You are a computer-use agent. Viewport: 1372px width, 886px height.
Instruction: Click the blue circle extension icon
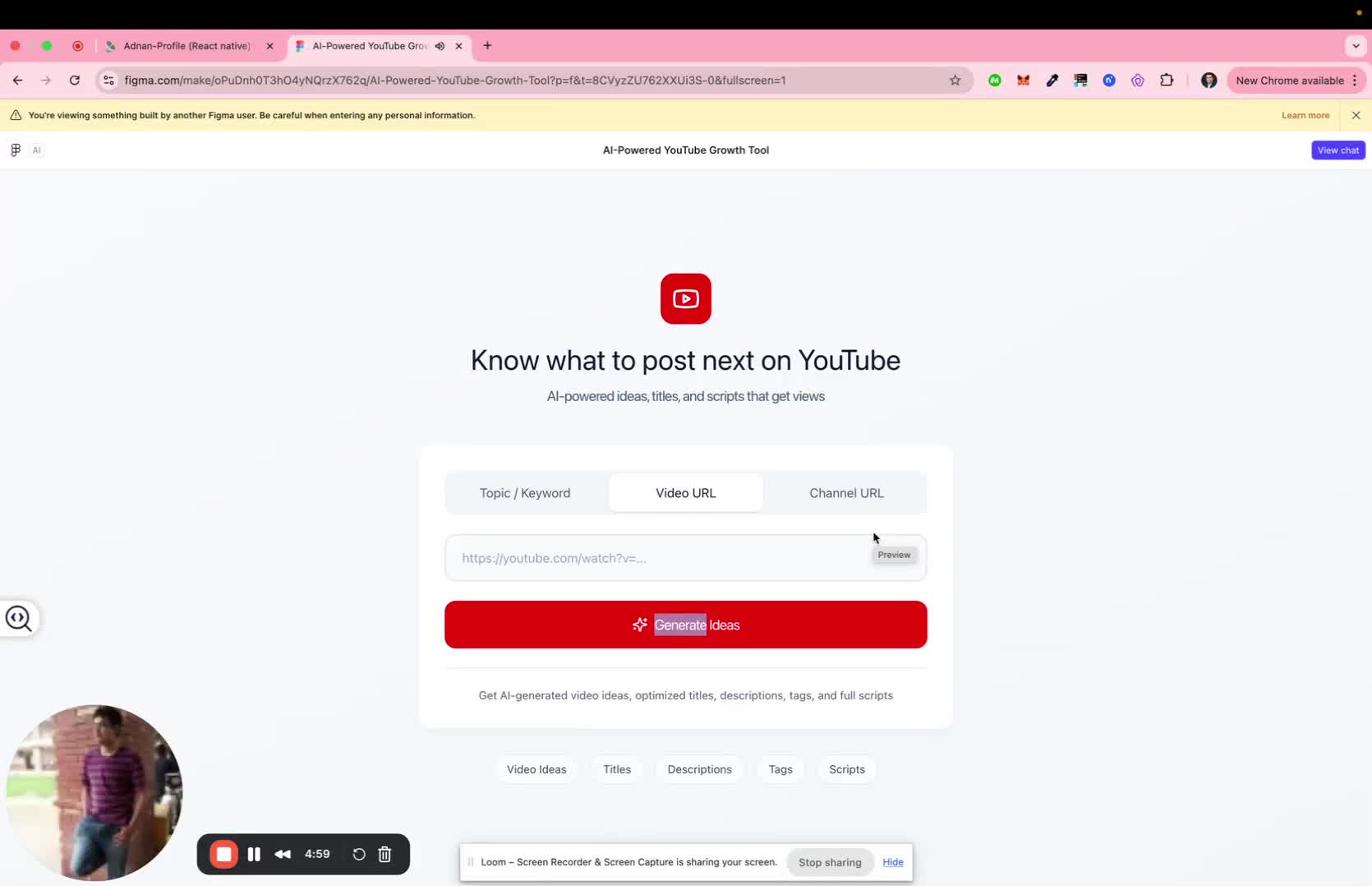click(1109, 81)
